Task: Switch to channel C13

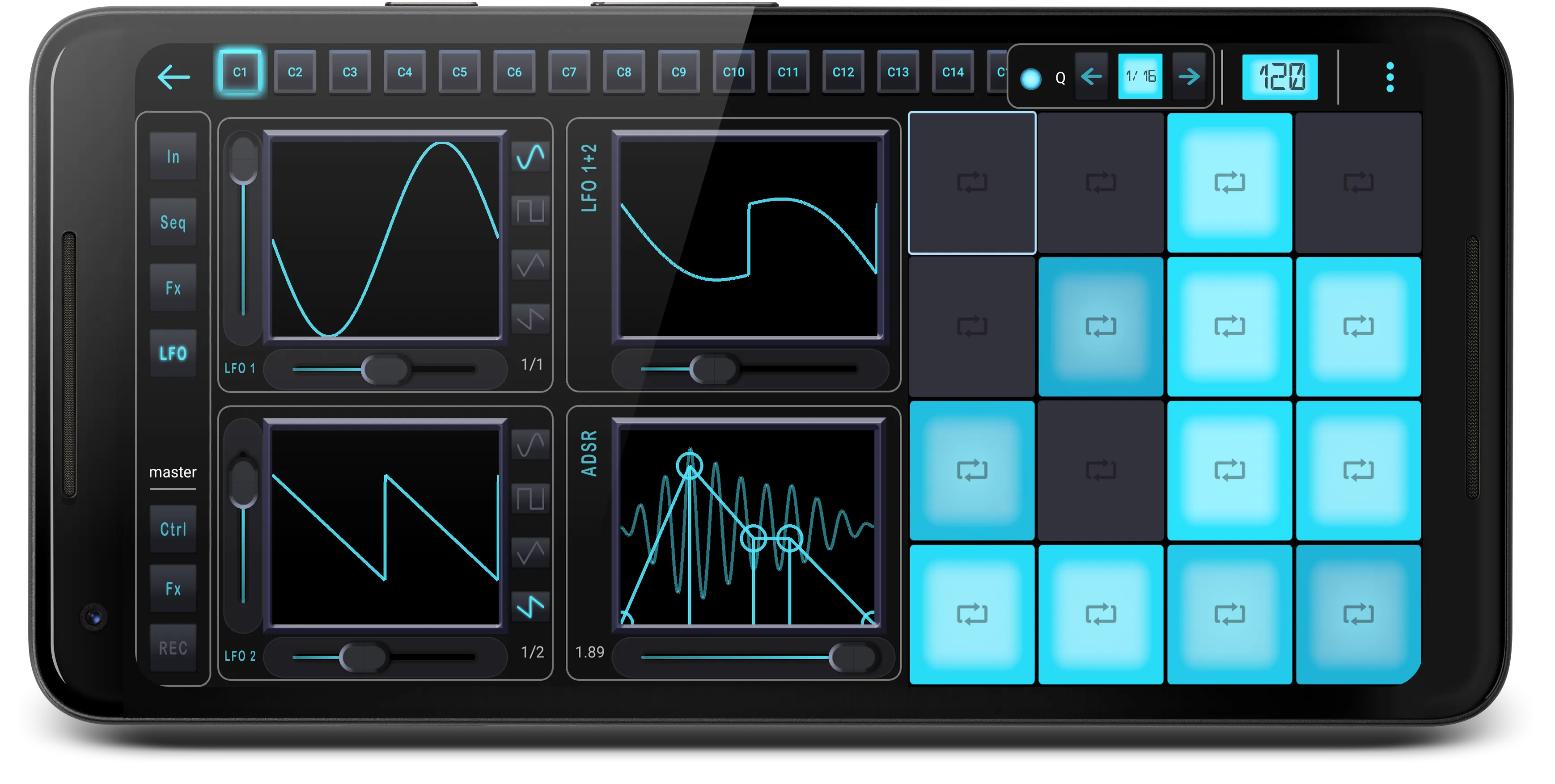Action: click(898, 72)
